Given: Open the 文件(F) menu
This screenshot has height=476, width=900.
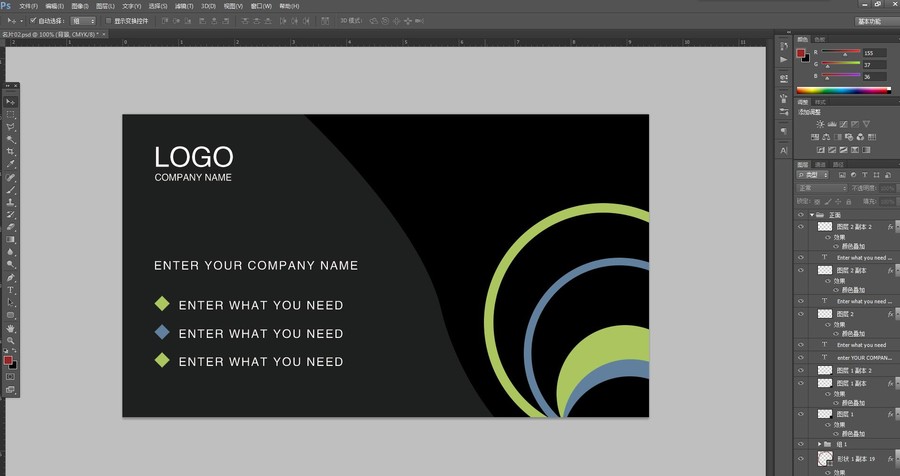Looking at the screenshot, I should point(28,6).
